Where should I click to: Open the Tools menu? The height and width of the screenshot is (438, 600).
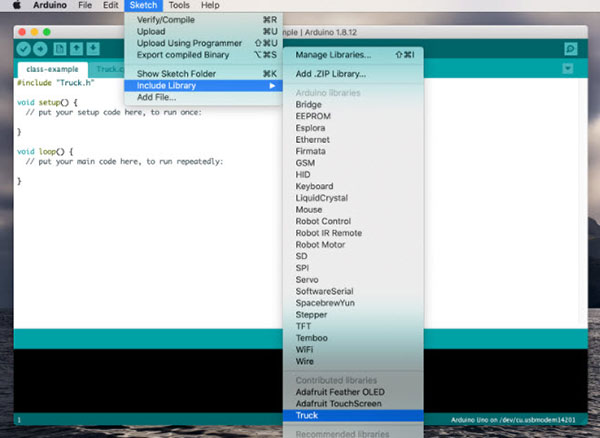178,6
